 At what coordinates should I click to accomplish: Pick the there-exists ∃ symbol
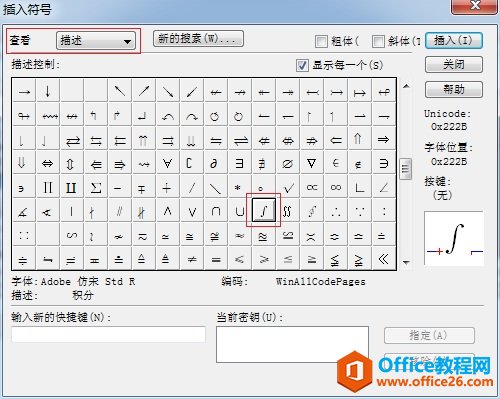point(240,163)
